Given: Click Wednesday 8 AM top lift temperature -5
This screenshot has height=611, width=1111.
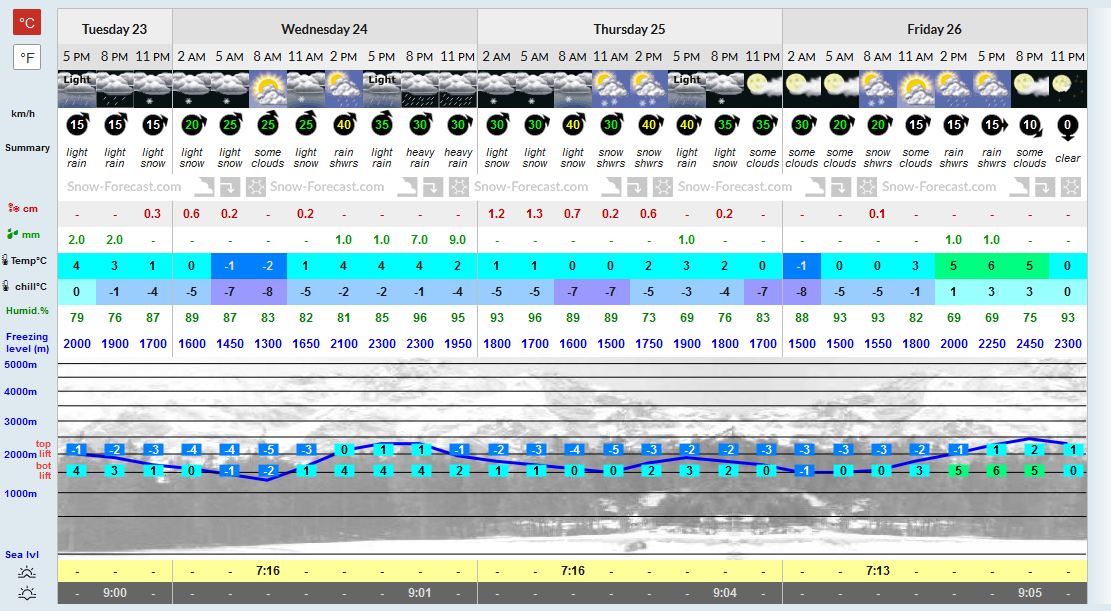Looking at the screenshot, I should tap(268, 449).
